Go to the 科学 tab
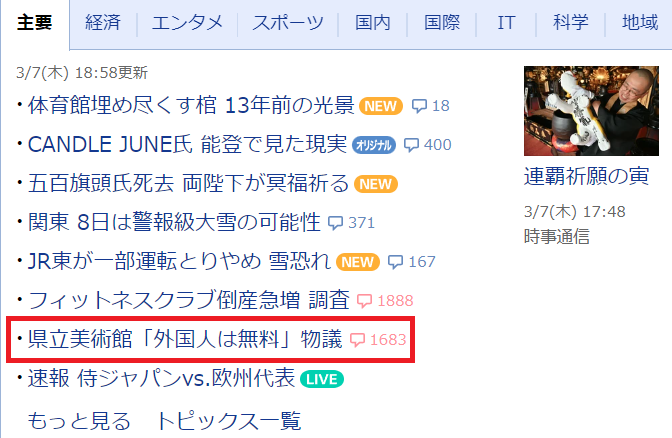 570,22
